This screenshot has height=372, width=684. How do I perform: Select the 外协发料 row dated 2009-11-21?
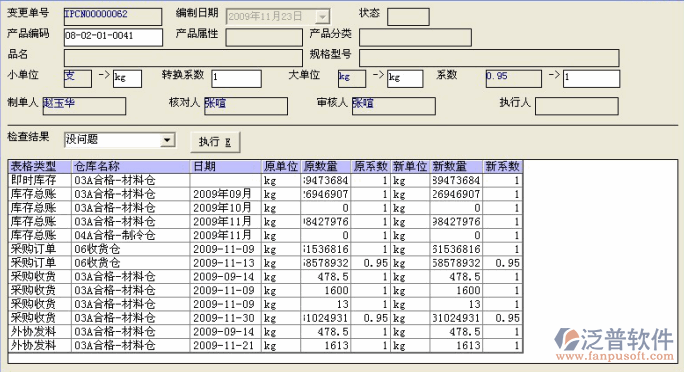click(x=265, y=345)
